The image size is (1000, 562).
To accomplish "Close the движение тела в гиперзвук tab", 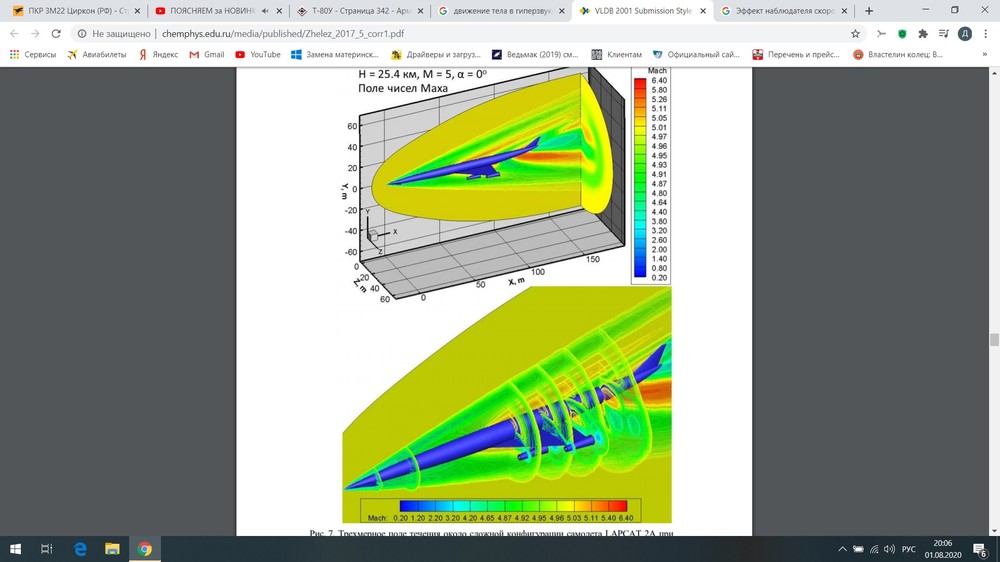I will pos(561,11).
